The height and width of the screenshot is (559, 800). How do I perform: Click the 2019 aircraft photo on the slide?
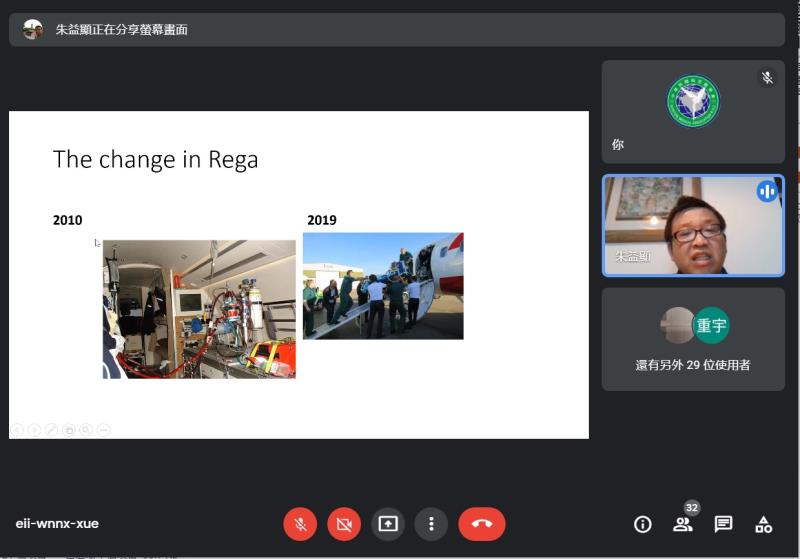click(383, 286)
